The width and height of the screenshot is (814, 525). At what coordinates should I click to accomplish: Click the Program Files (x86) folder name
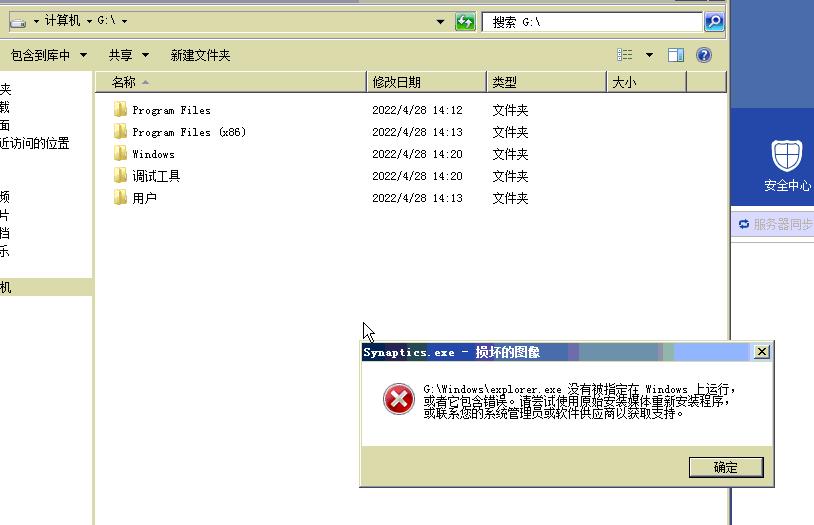[x=189, y=132]
